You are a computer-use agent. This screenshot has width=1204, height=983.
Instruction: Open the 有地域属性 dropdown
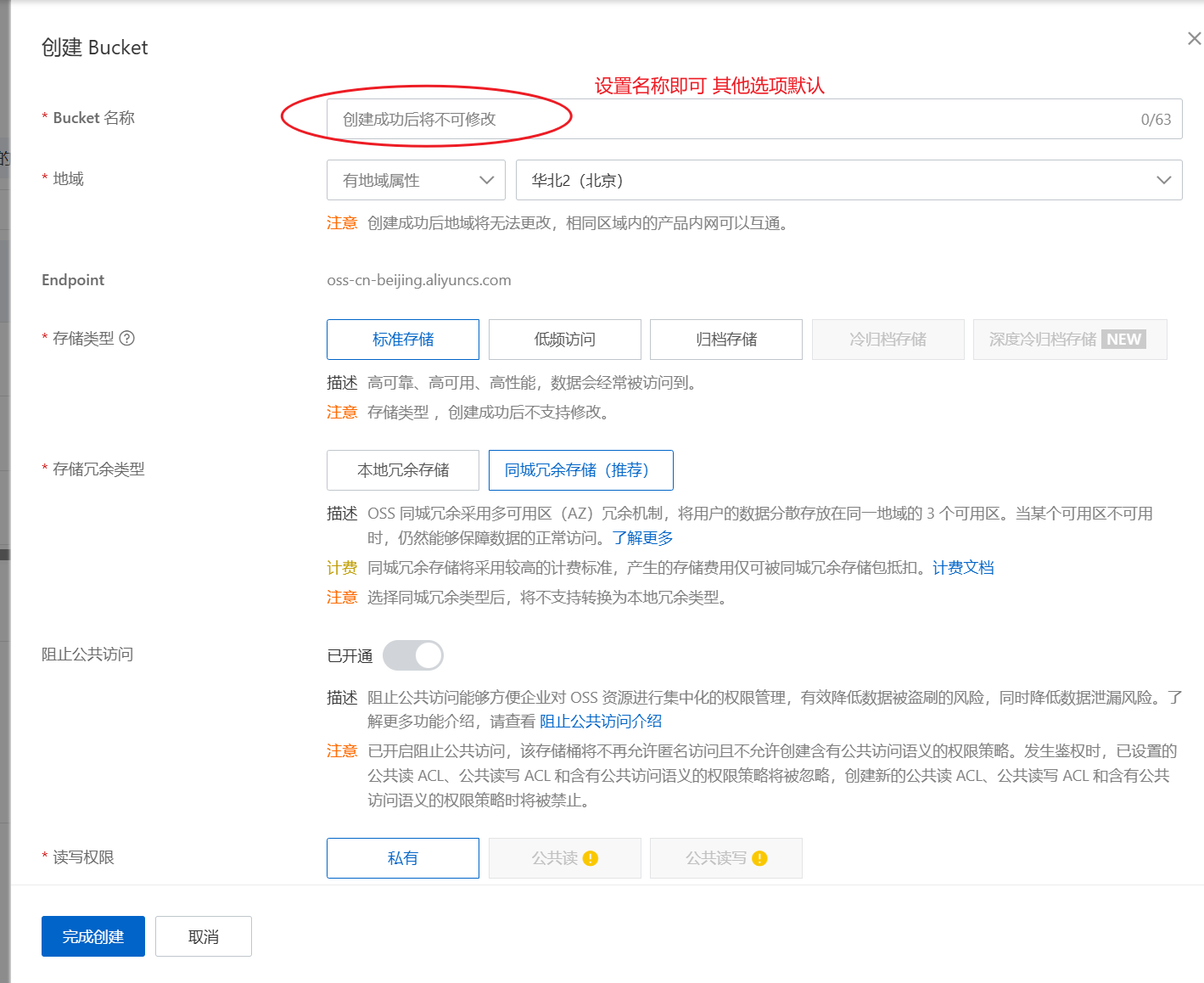416,180
